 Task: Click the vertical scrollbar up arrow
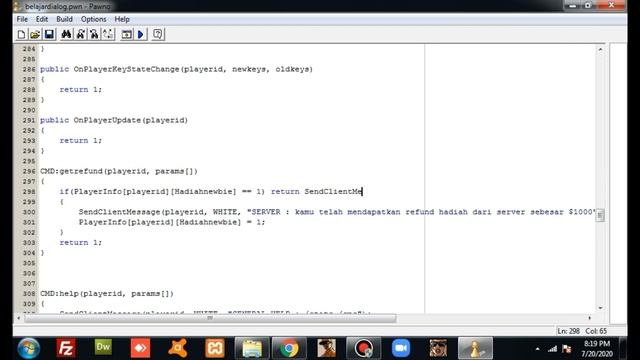[x=600, y=49]
